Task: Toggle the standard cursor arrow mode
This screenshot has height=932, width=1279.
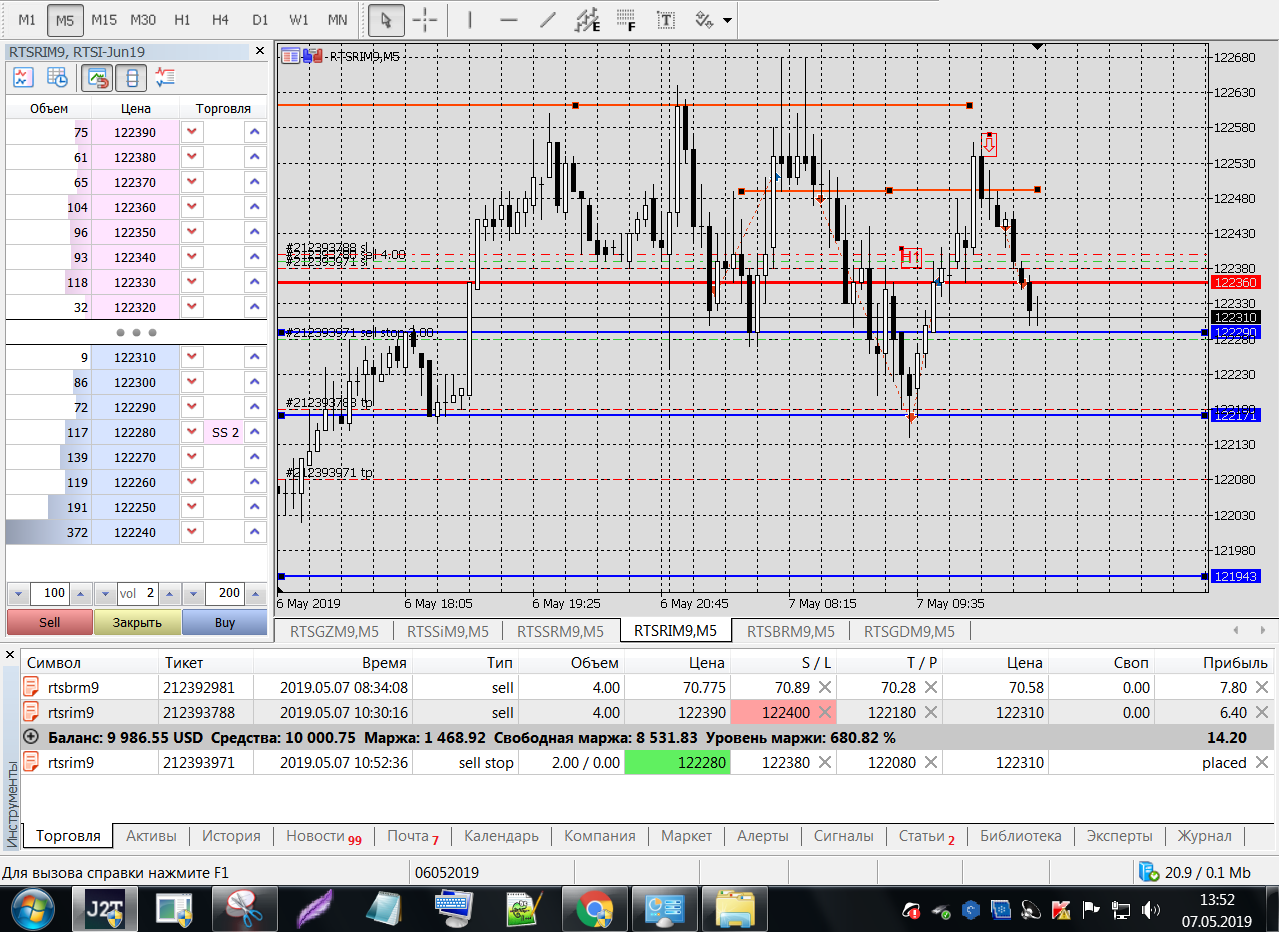Action: pyautogui.click(x=385, y=19)
